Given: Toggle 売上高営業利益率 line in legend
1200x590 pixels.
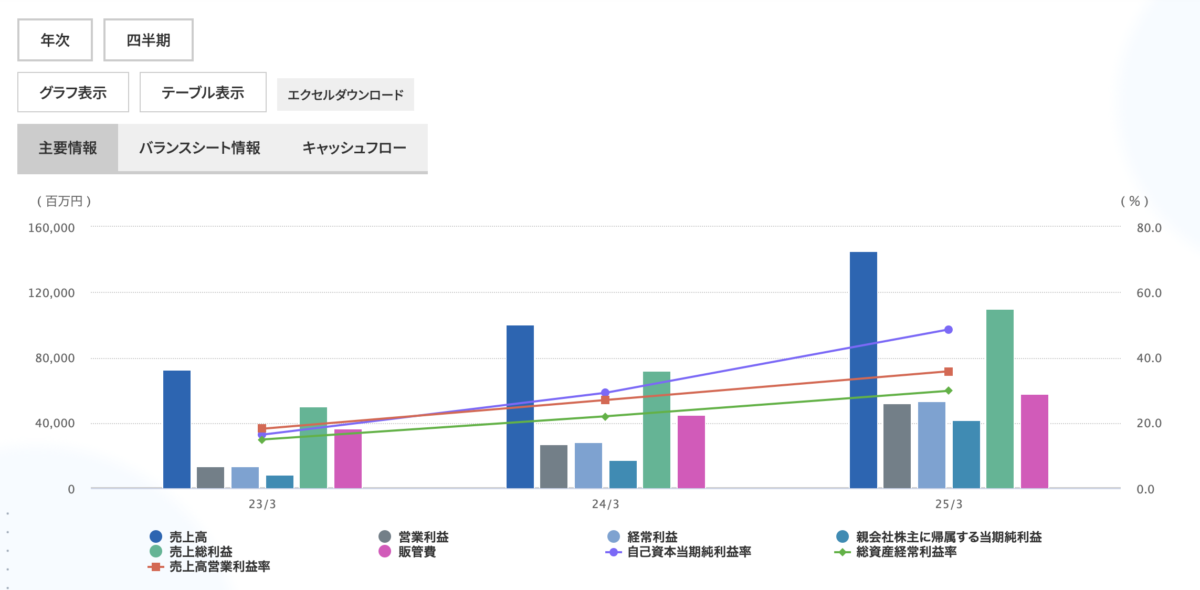Looking at the screenshot, I should click(209, 566).
